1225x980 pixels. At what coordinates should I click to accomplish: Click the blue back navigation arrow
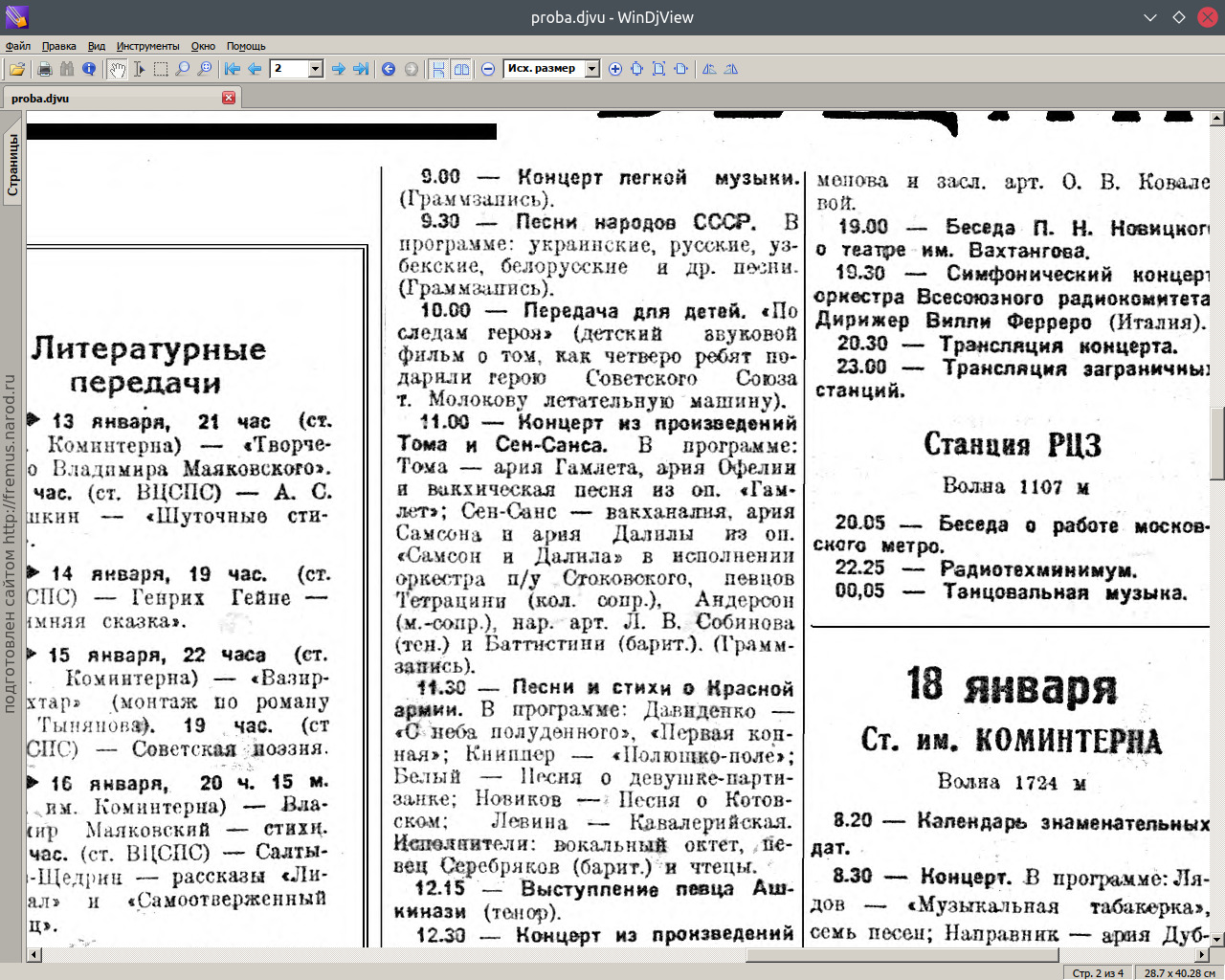pos(389,69)
